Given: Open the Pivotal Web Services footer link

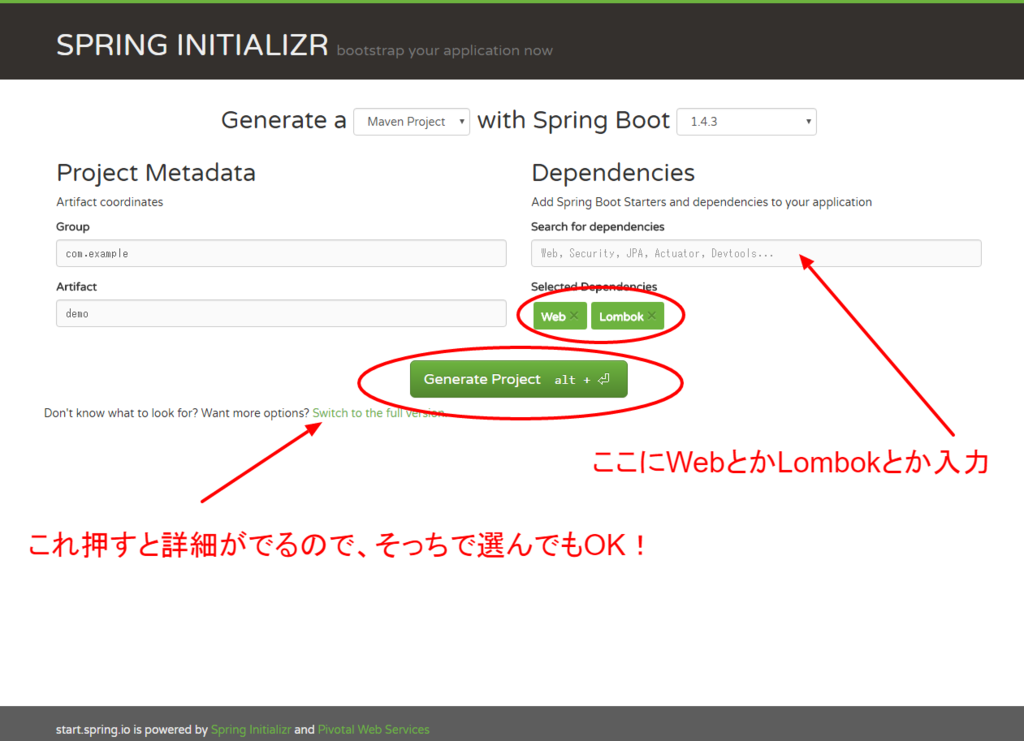Looking at the screenshot, I should pos(374,729).
